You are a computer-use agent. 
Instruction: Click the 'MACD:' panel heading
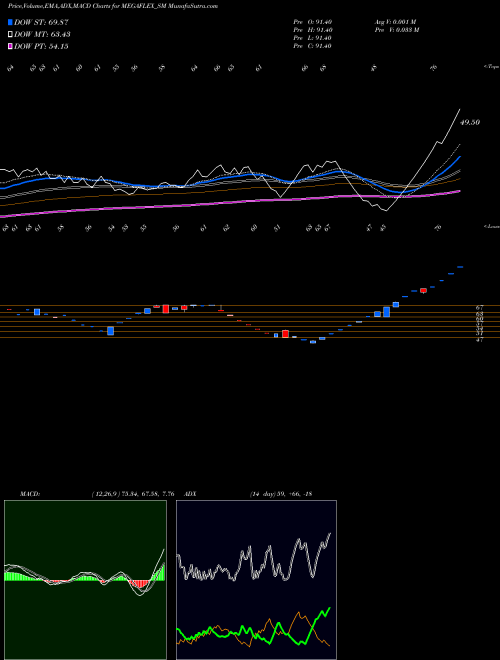pyautogui.click(x=30, y=494)
